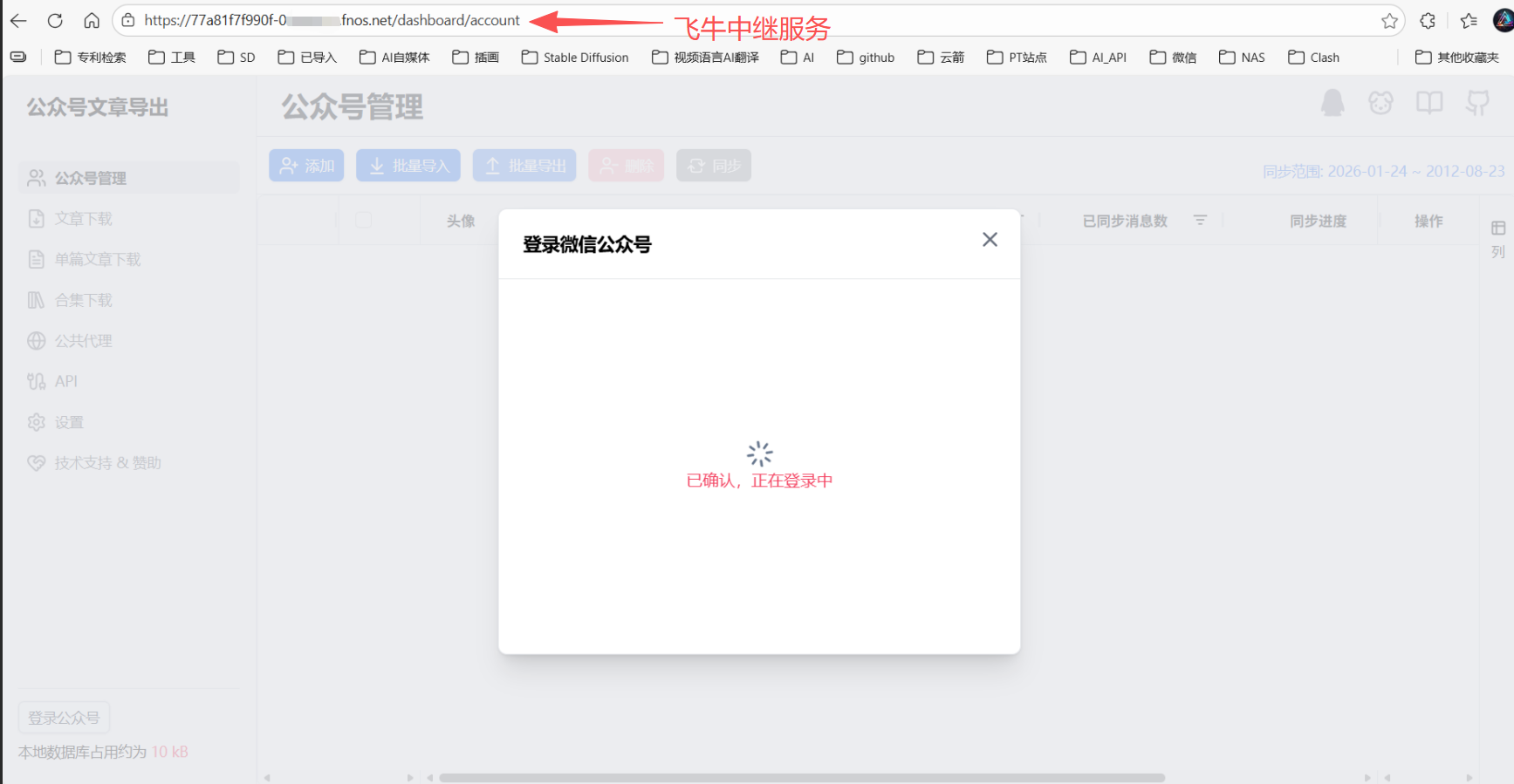Open the SD bookmark folder
The height and width of the screenshot is (784, 1514).
236,58
